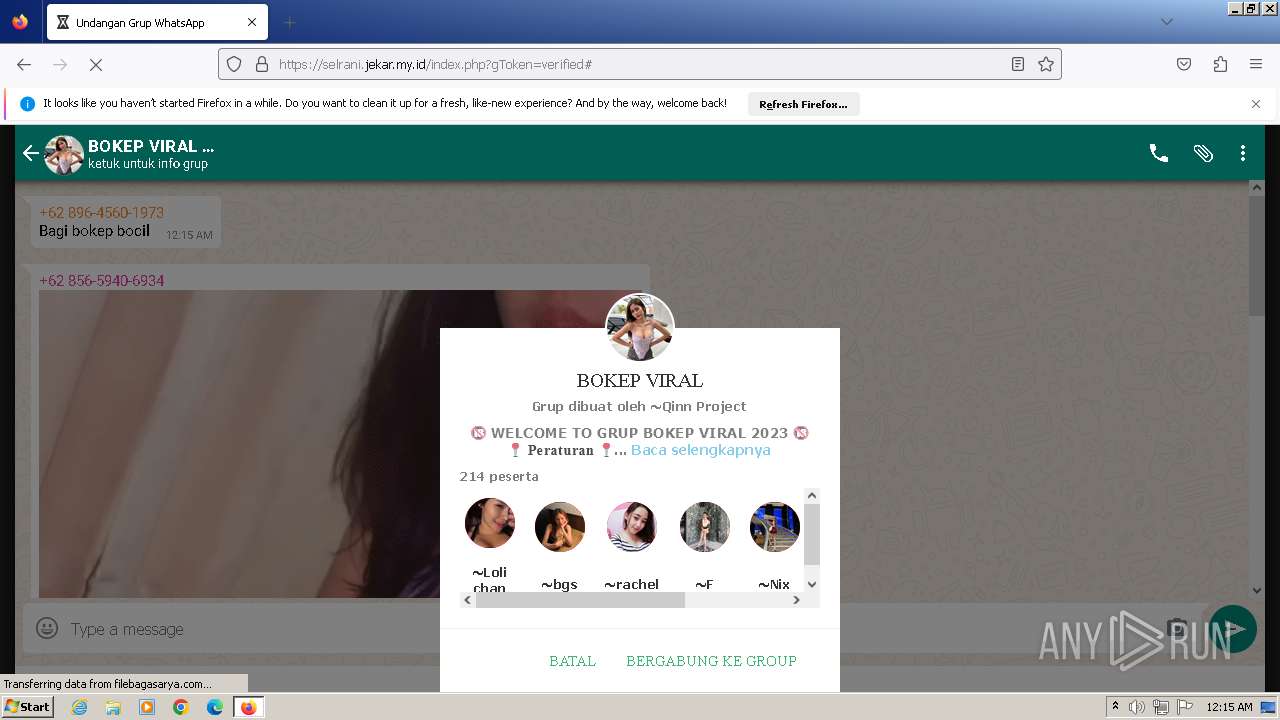Click the ~Nix participant avatar

coord(775,527)
